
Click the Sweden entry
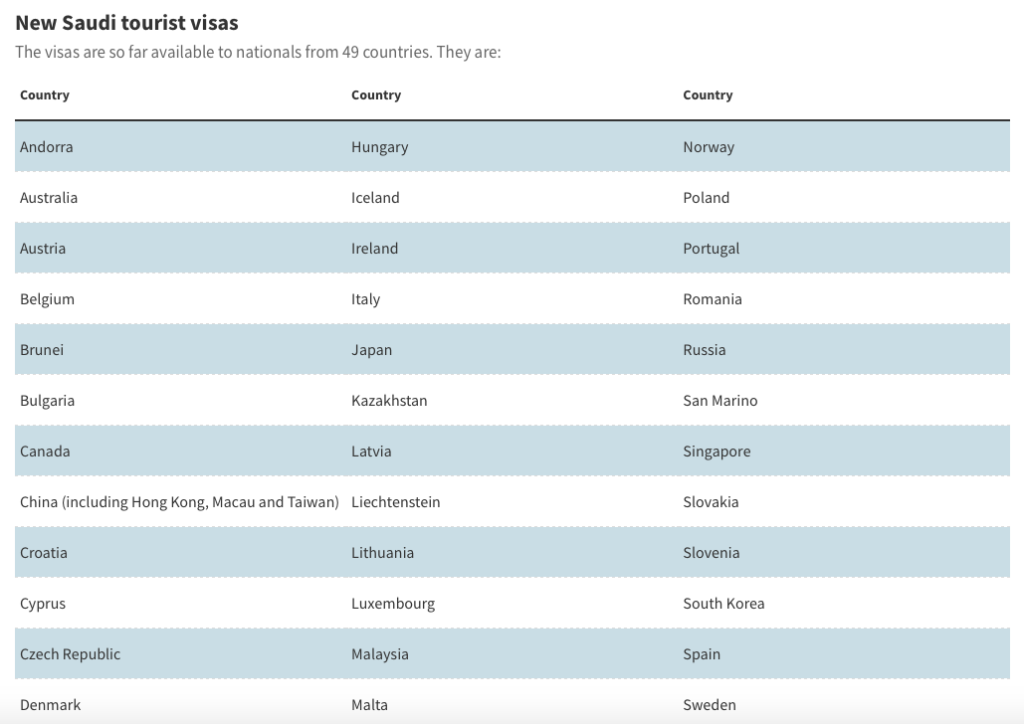coord(709,705)
